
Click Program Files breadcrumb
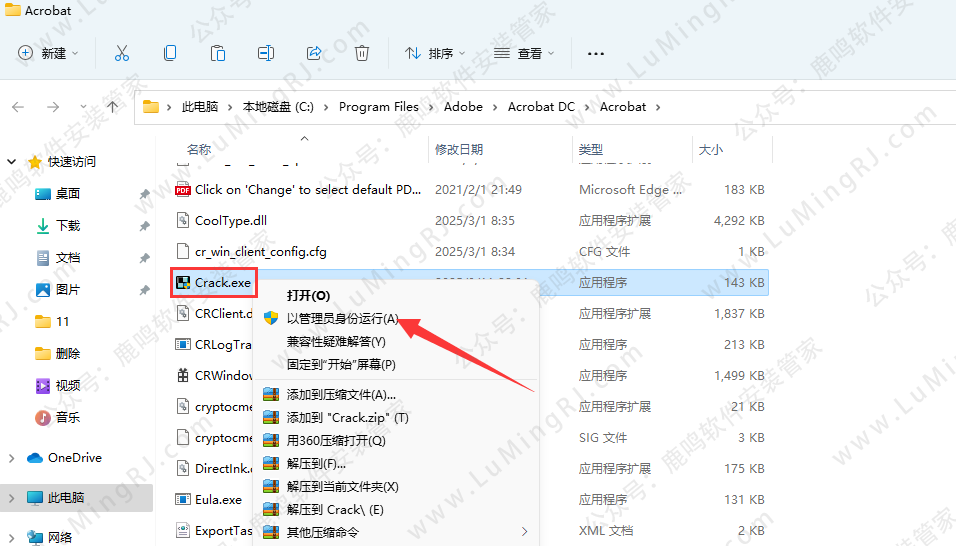click(x=379, y=107)
